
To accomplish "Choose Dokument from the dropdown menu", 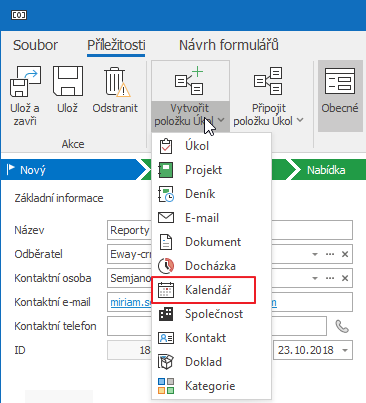I will (x=212, y=242).
